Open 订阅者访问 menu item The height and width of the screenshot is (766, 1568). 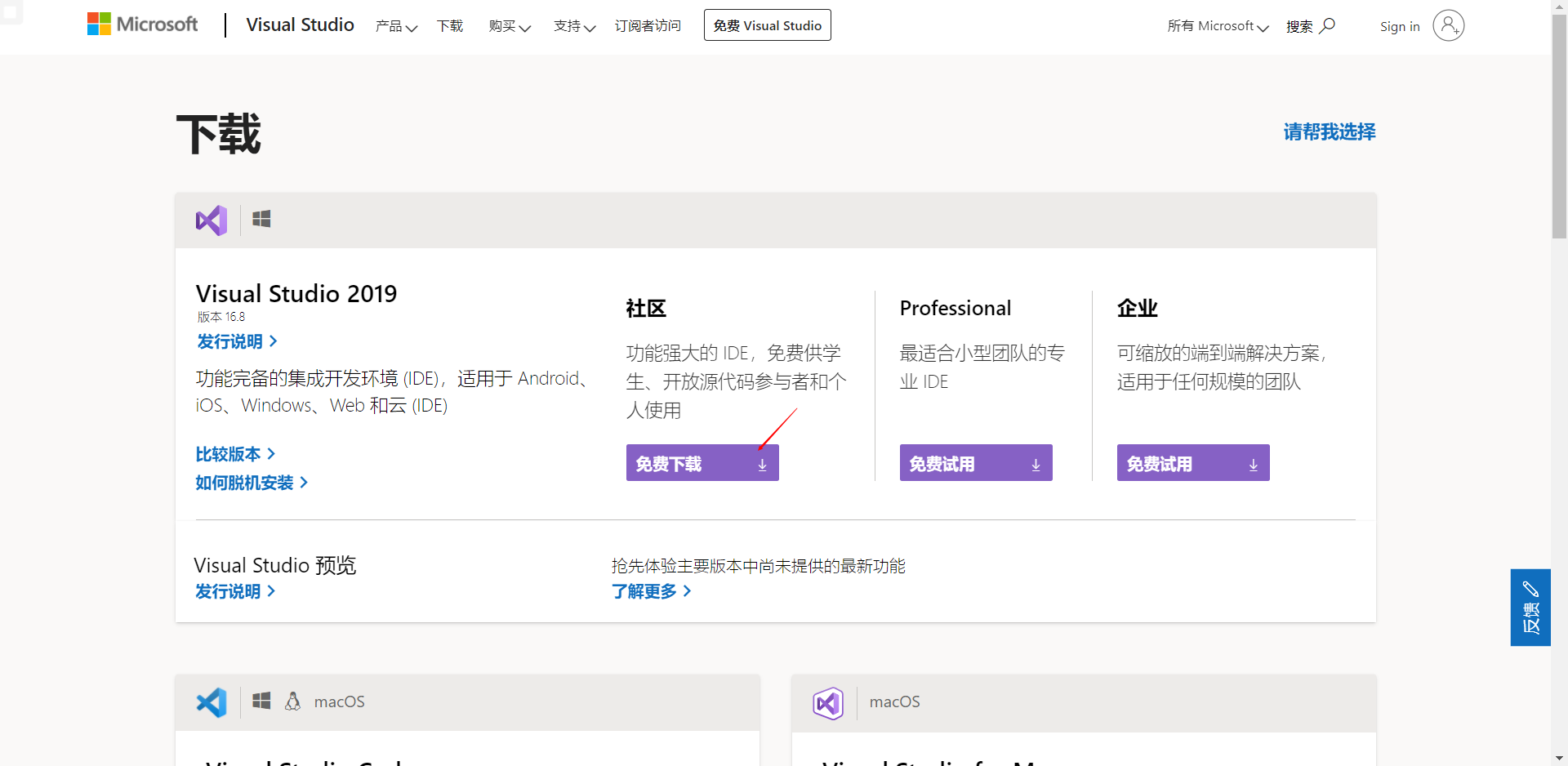click(x=648, y=26)
